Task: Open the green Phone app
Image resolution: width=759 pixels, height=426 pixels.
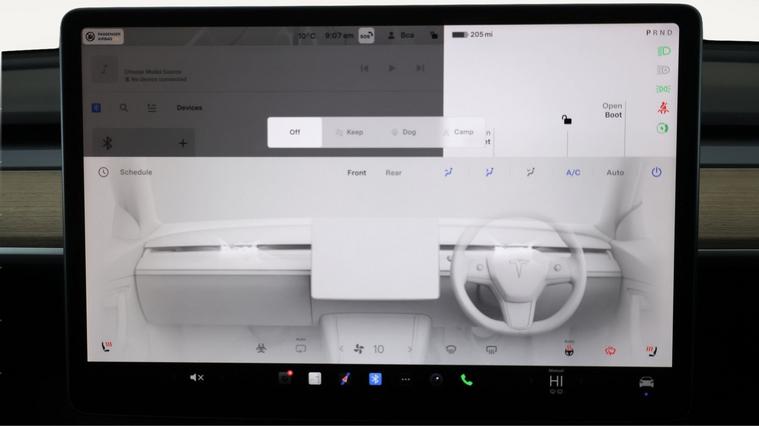Action: coord(466,379)
